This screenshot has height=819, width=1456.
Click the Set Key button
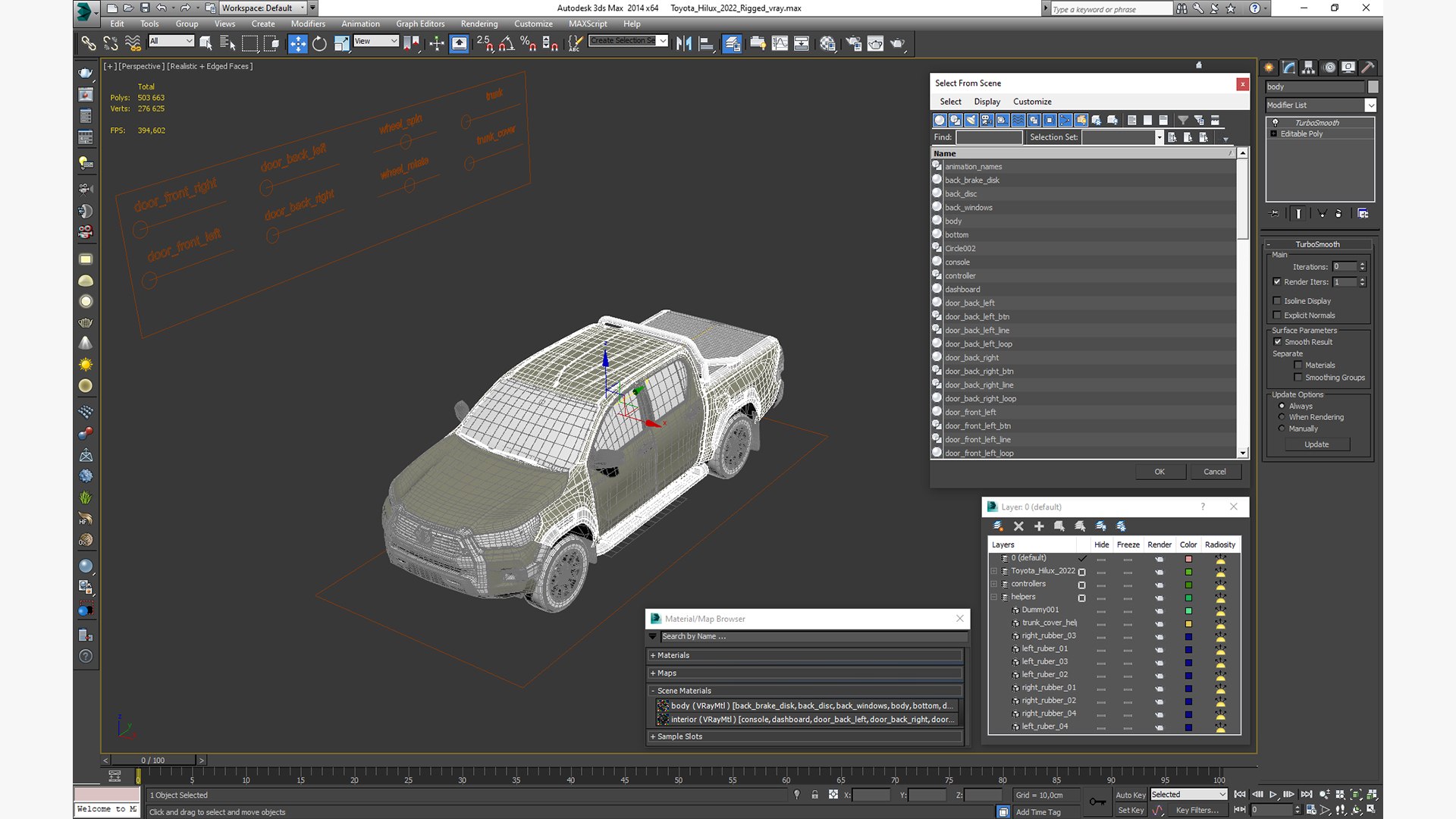[1131, 810]
